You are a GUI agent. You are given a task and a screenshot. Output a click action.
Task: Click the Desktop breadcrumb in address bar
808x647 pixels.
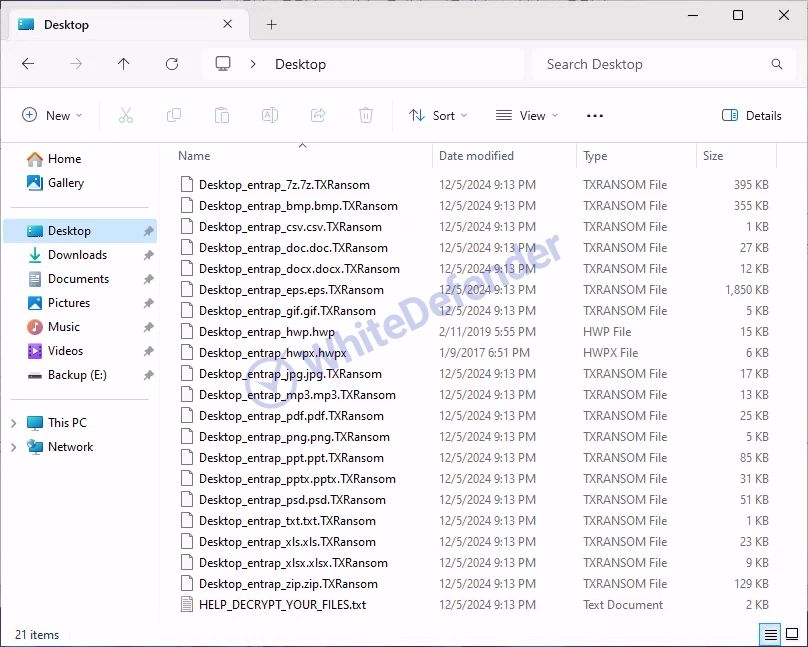point(300,64)
